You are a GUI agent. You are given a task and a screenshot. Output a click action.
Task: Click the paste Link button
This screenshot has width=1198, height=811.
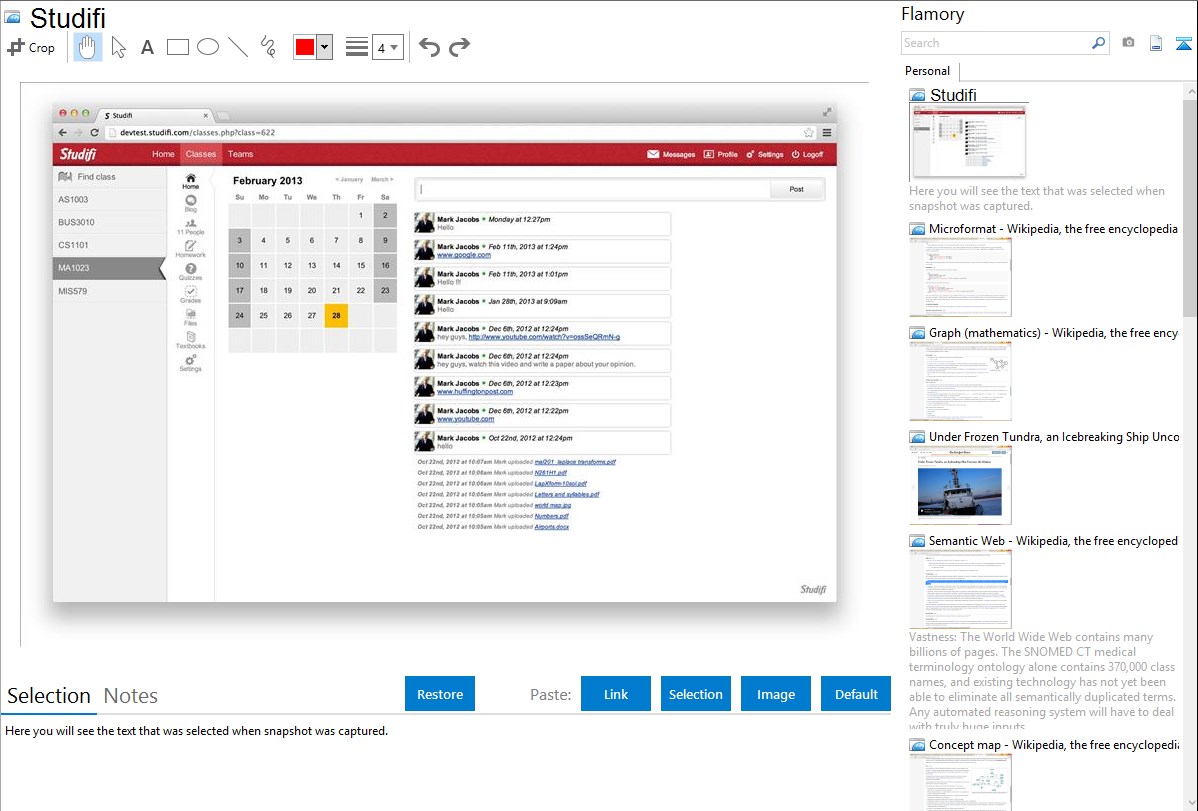point(616,694)
